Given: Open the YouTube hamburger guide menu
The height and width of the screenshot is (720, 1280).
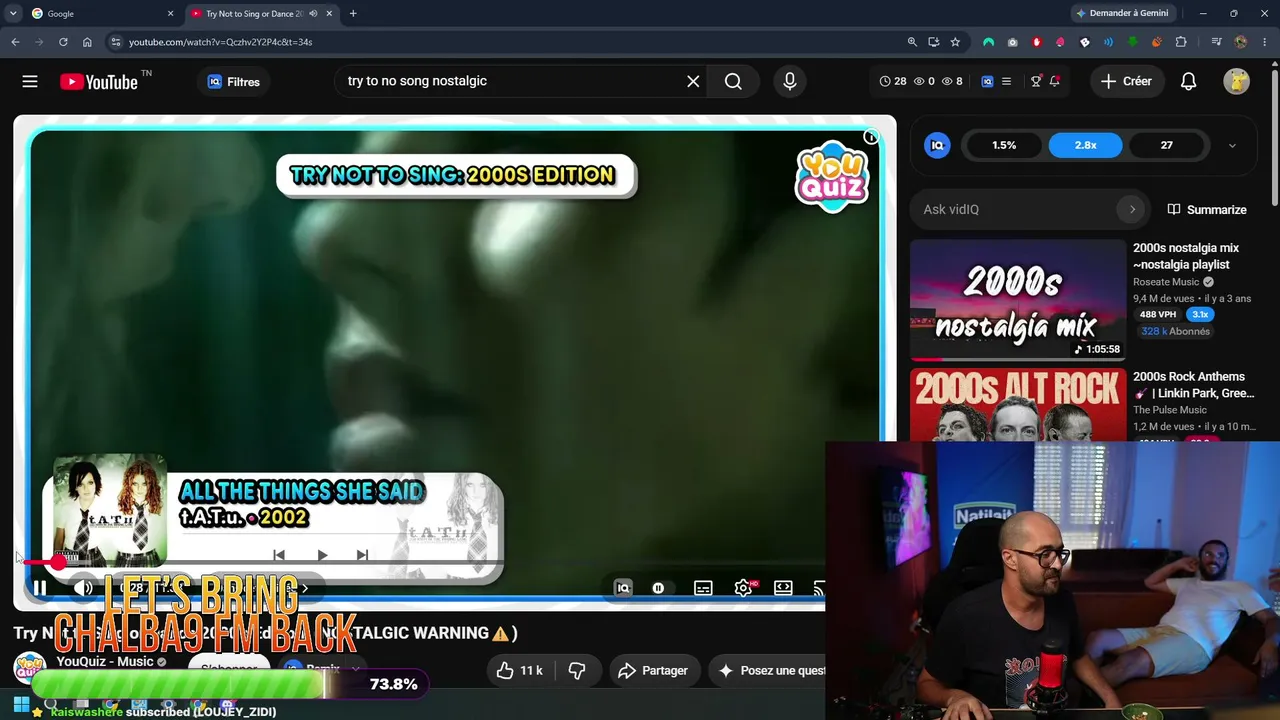Looking at the screenshot, I should (x=30, y=81).
